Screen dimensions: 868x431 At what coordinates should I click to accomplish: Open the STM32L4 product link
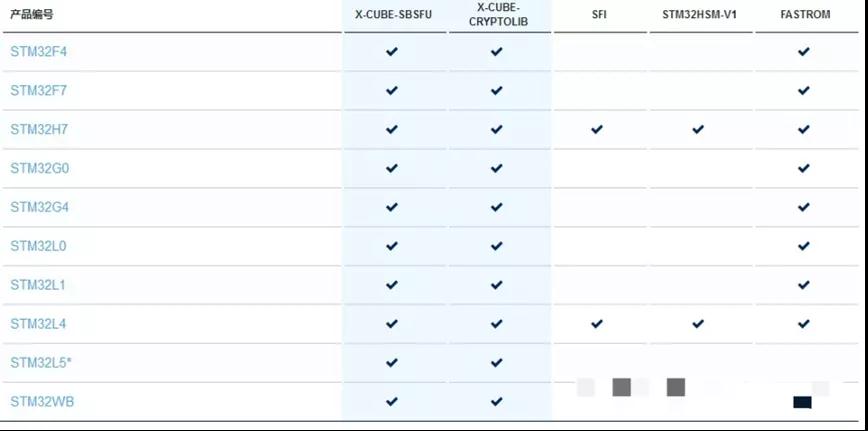coord(38,324)
